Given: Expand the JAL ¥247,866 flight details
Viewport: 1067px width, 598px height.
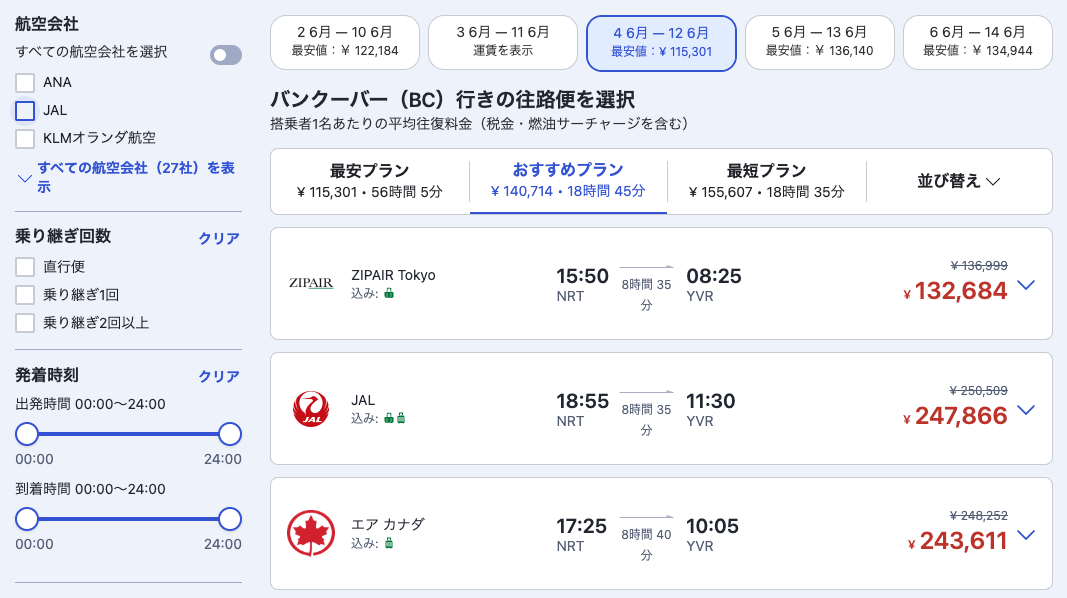Looking at the screenshot, I should point(1026,410).
